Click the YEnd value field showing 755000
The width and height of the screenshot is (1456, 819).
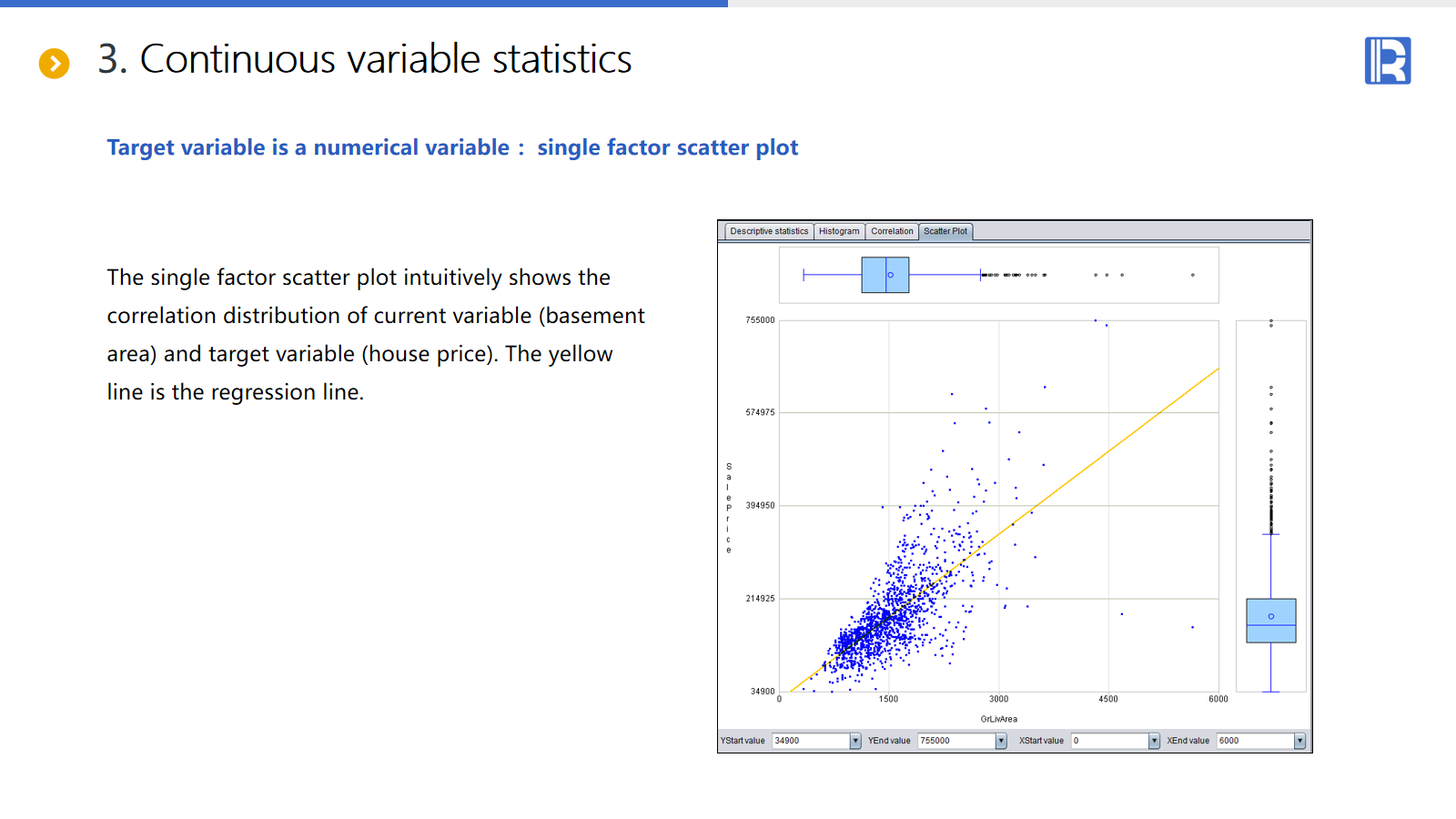click(x=955, y=741)
